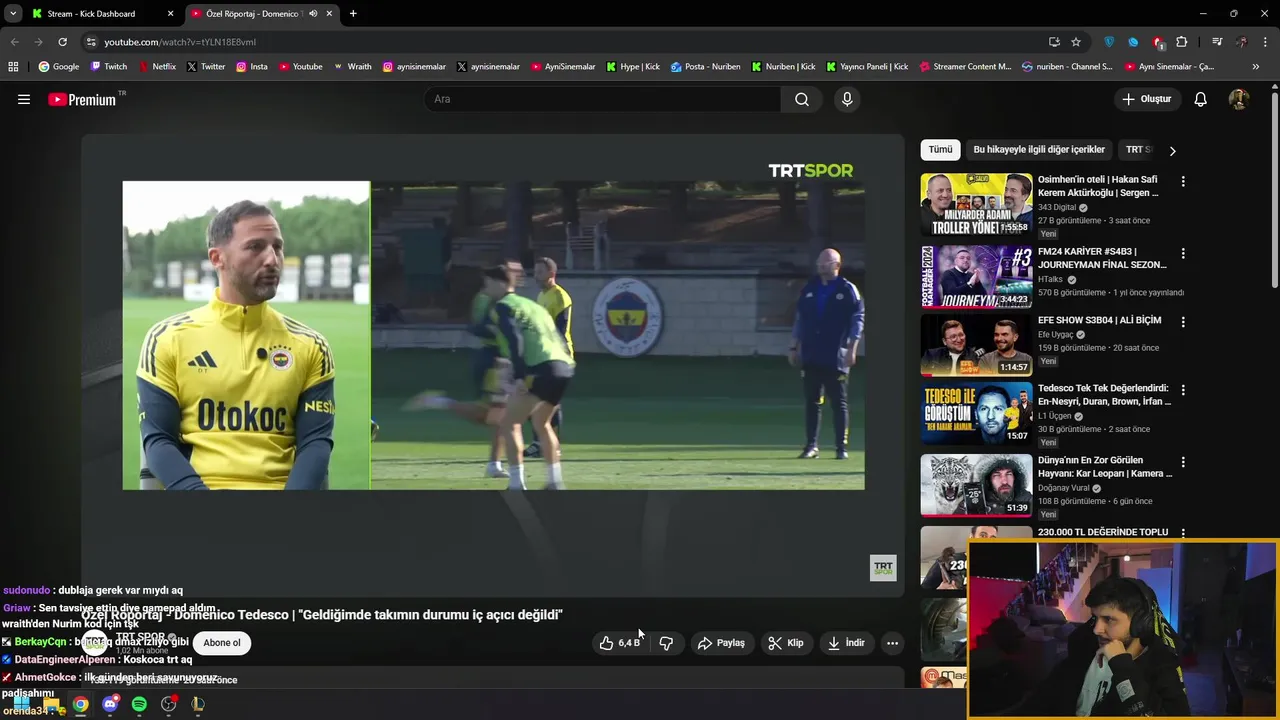Open the '343 Digital' channel name
The width and height of the screenshot is (1280, 720).
click(1057, 208)
